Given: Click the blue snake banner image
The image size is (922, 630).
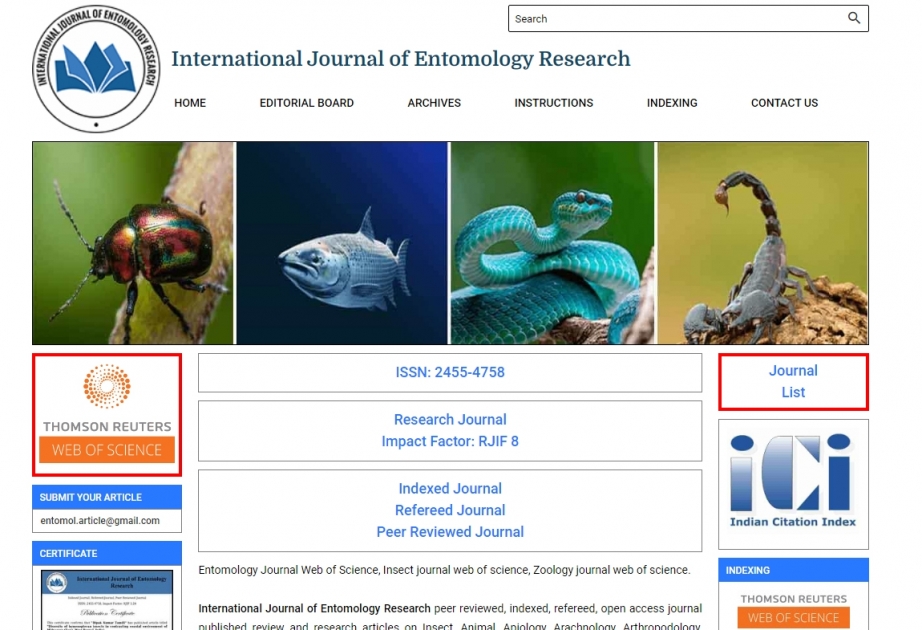Looking at the screenshot, I should point(552,243).
